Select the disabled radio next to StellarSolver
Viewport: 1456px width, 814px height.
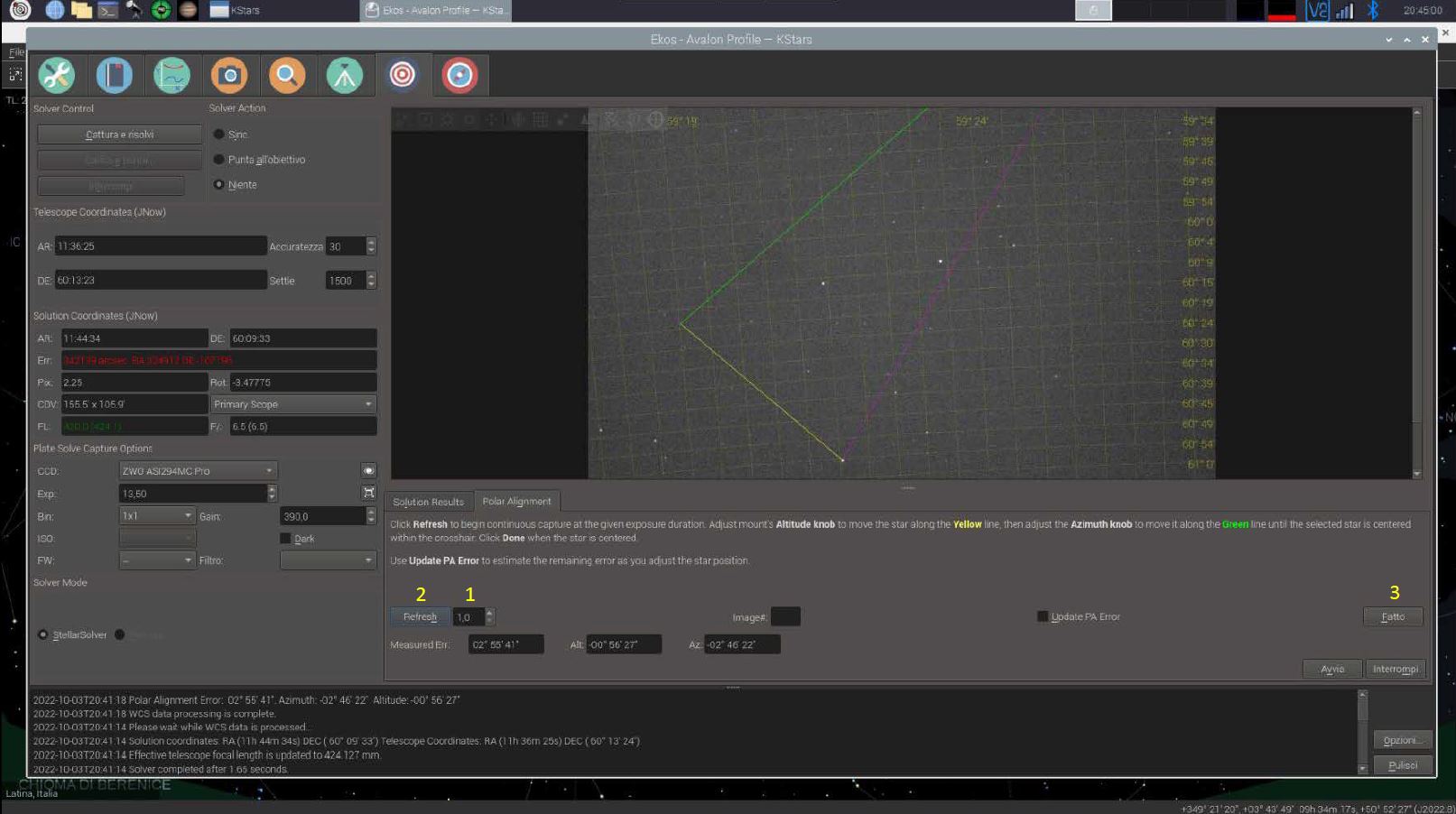[x=119, y=634]
